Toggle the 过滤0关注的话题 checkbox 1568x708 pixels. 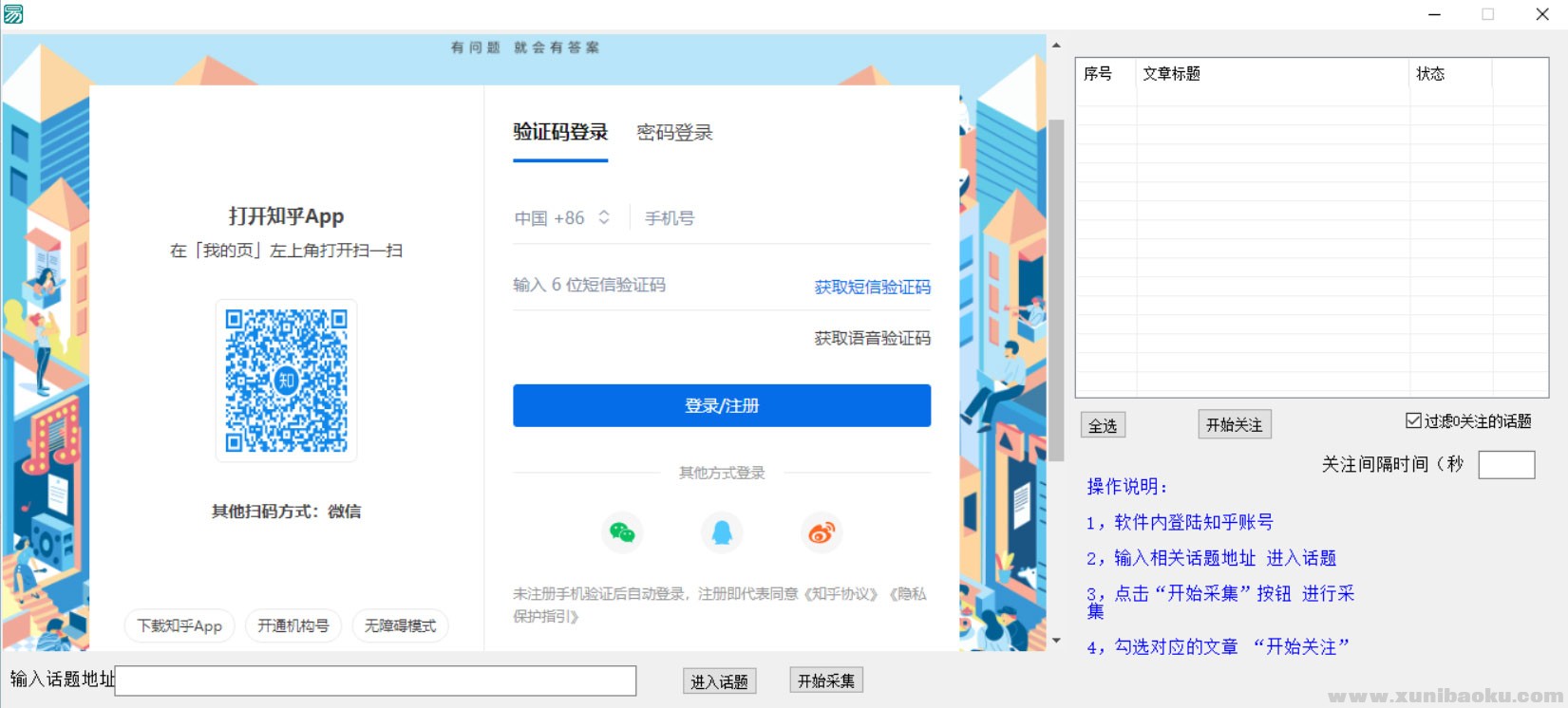click(1413, 420)
